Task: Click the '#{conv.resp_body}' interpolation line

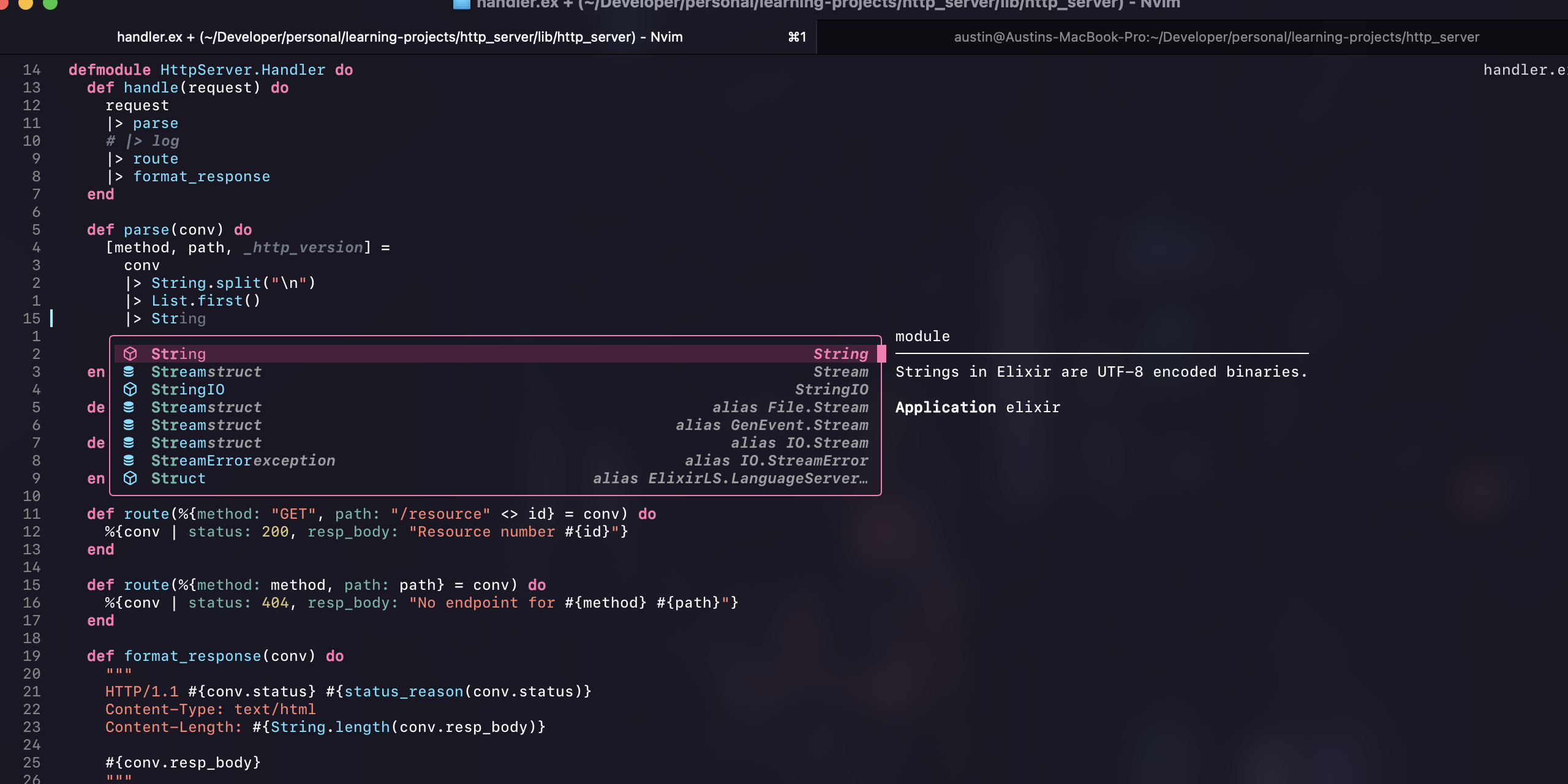Action: point(183,763)
